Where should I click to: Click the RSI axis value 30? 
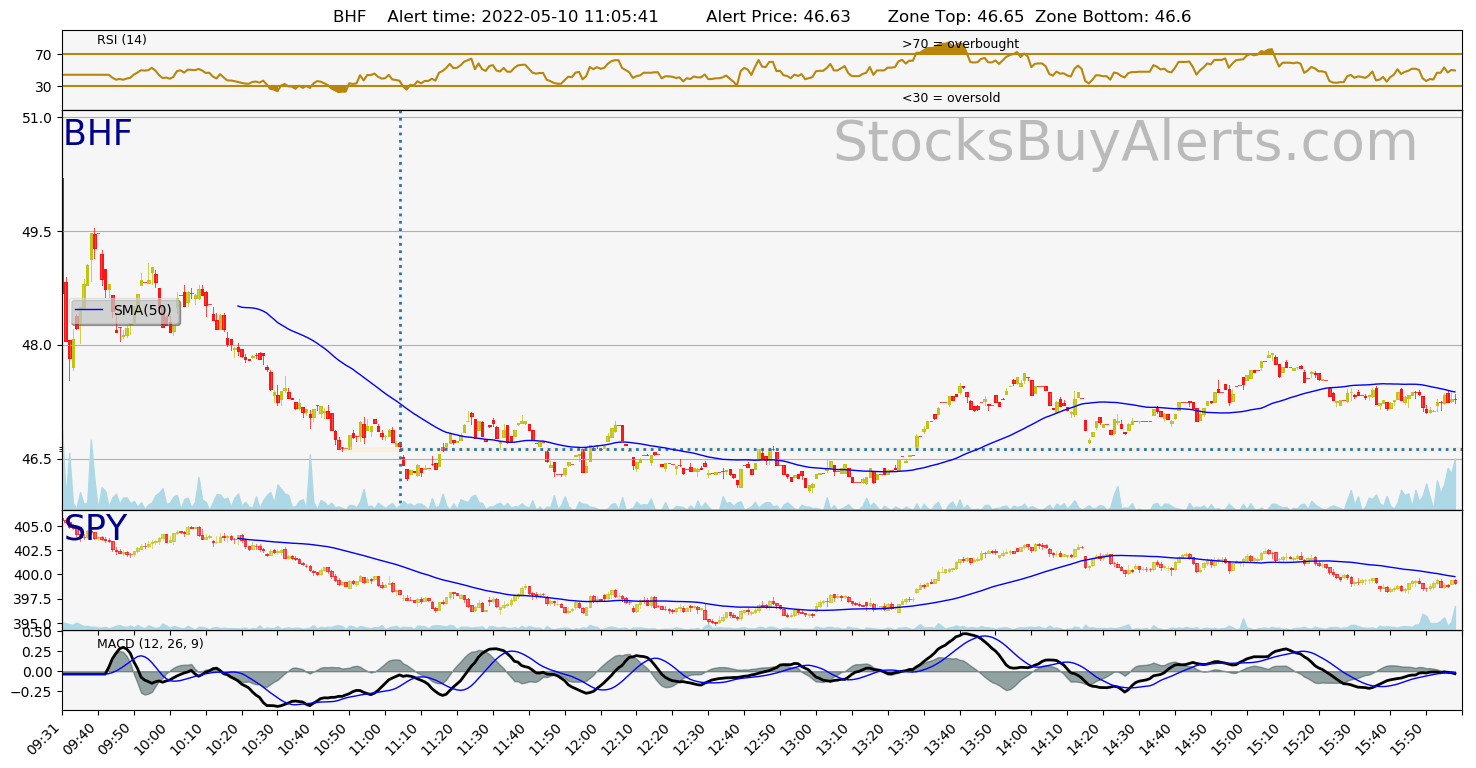pyautogui.click(x=44, y=87)
